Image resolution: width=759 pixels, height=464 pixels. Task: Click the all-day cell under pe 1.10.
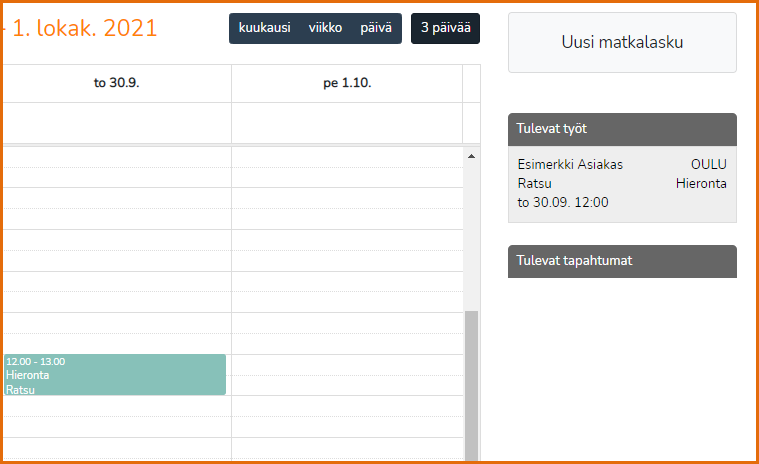(347, 123)
